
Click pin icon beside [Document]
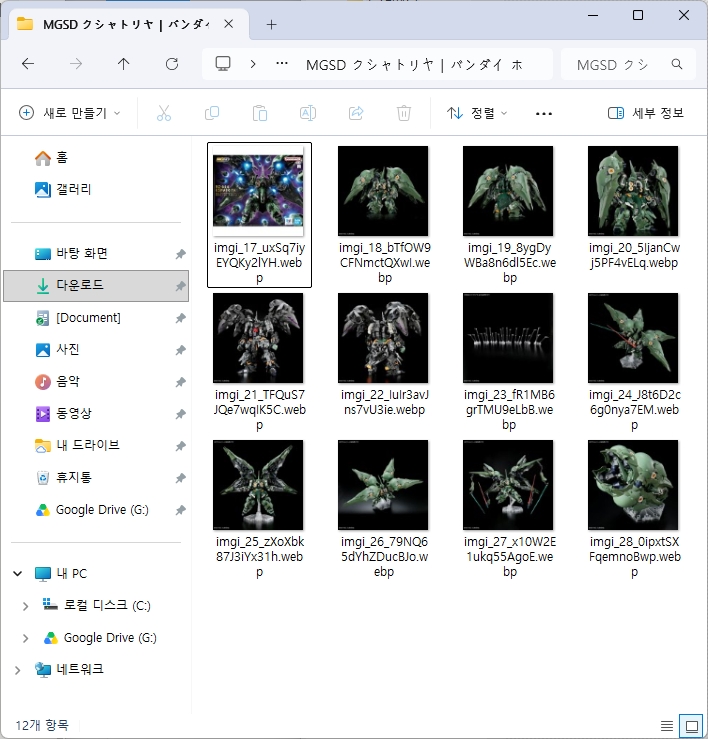click(180, 318)
